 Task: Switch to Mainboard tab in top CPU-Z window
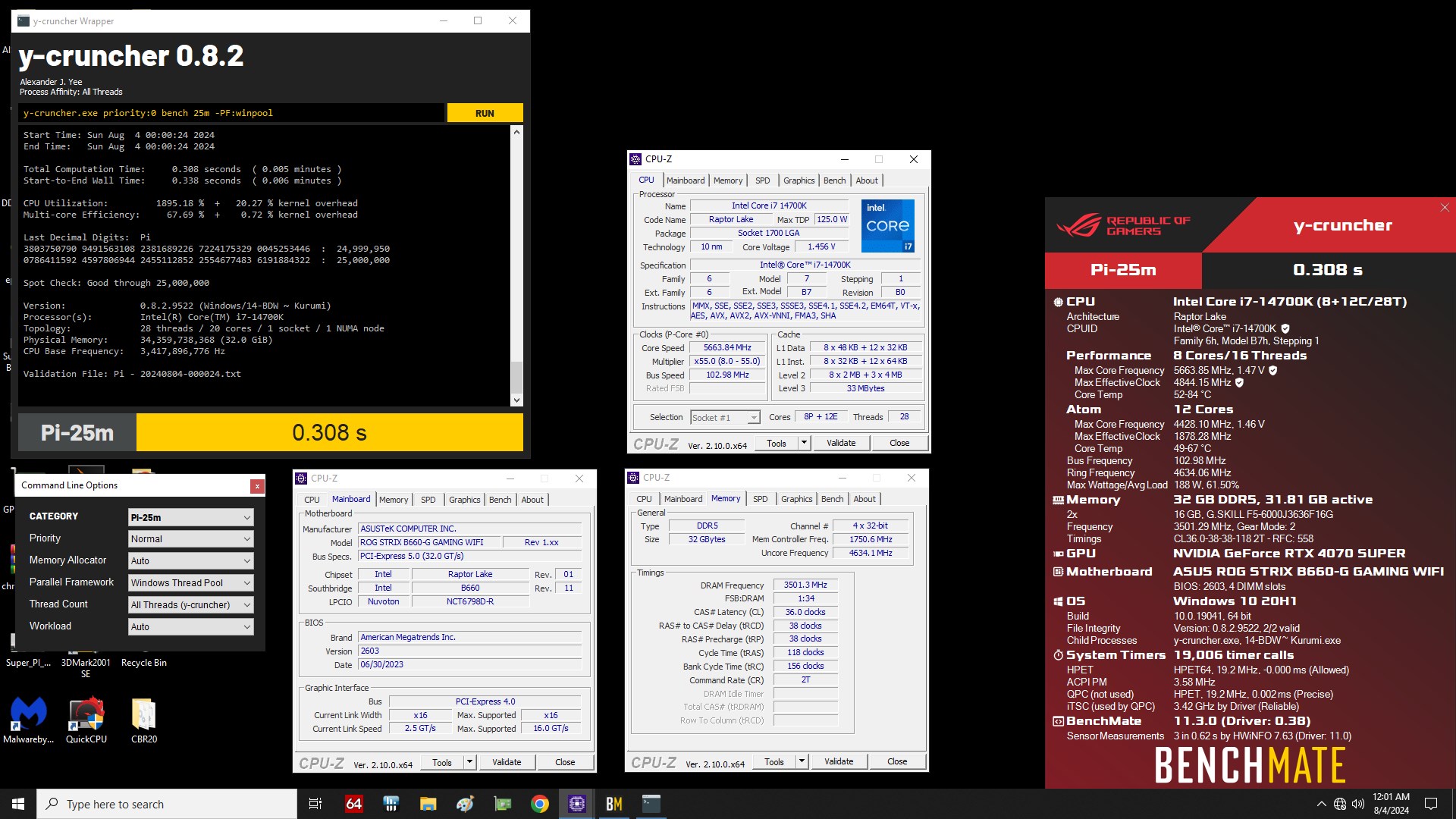(686, 180)
